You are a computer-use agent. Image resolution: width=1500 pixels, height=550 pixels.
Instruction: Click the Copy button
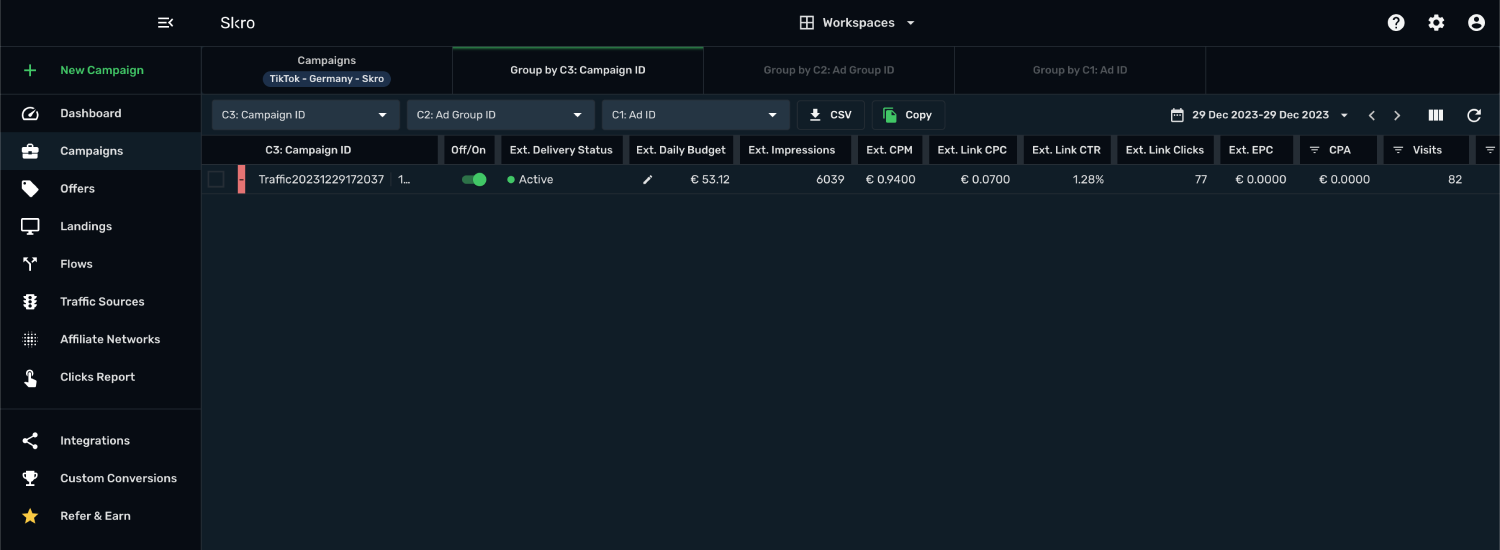(908, 115)
